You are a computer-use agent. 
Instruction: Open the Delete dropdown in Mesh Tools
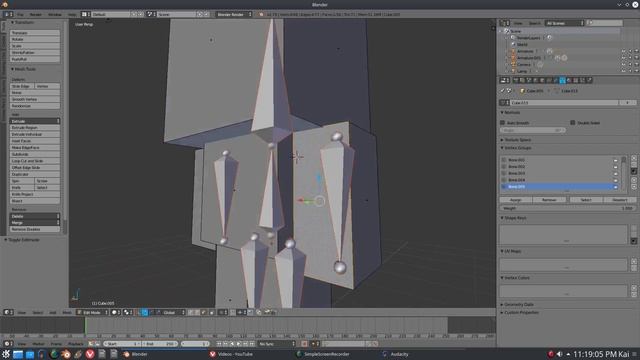click(35, 216)
